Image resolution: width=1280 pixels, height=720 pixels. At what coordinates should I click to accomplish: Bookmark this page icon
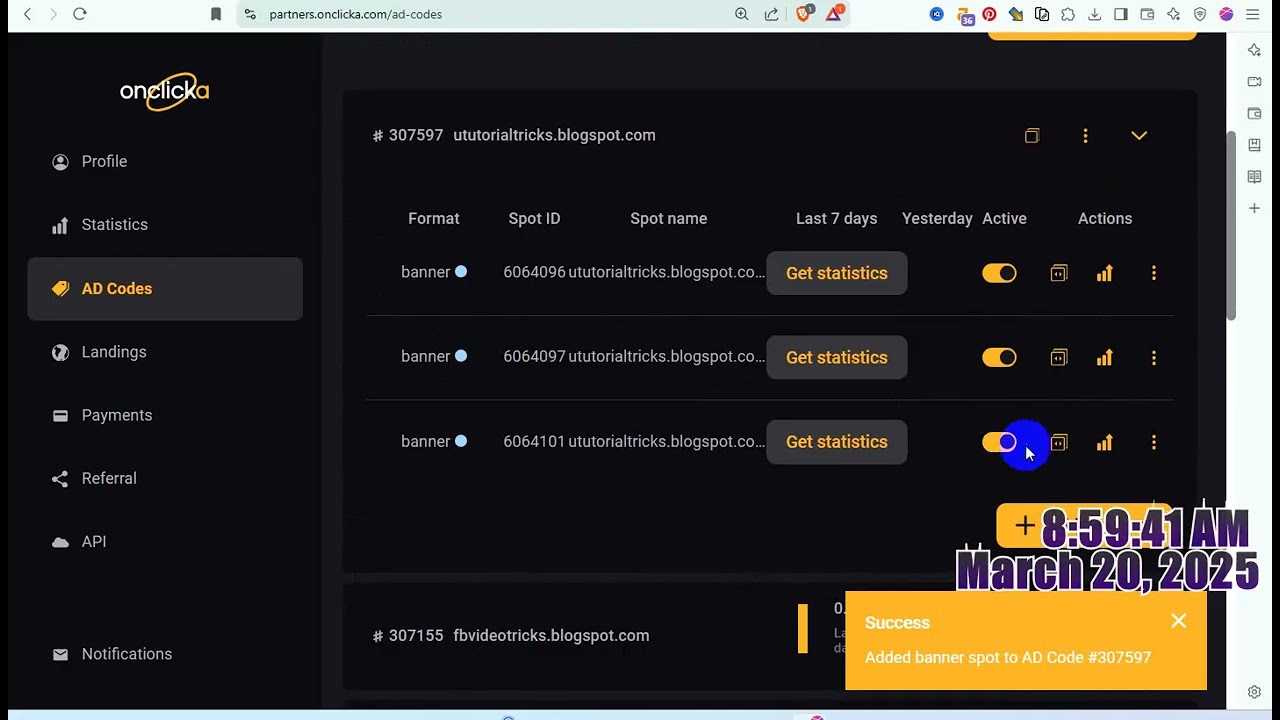point(216,14)
